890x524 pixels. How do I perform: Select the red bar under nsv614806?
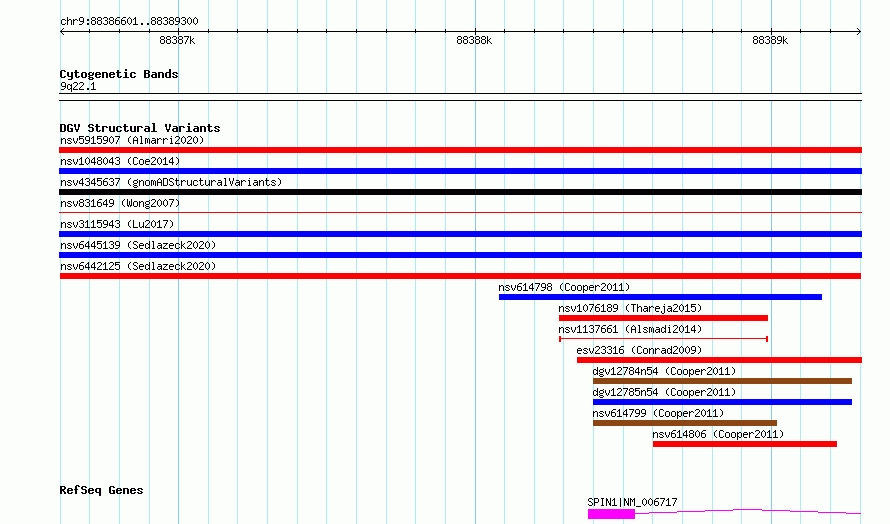745,444
